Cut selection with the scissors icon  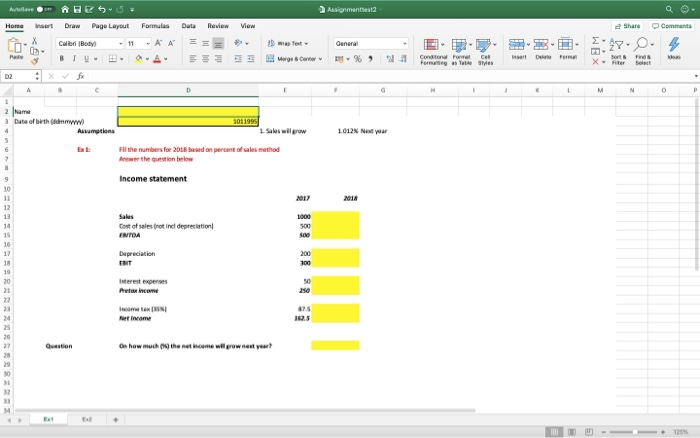pyautogui.click(x=34, y=41)
